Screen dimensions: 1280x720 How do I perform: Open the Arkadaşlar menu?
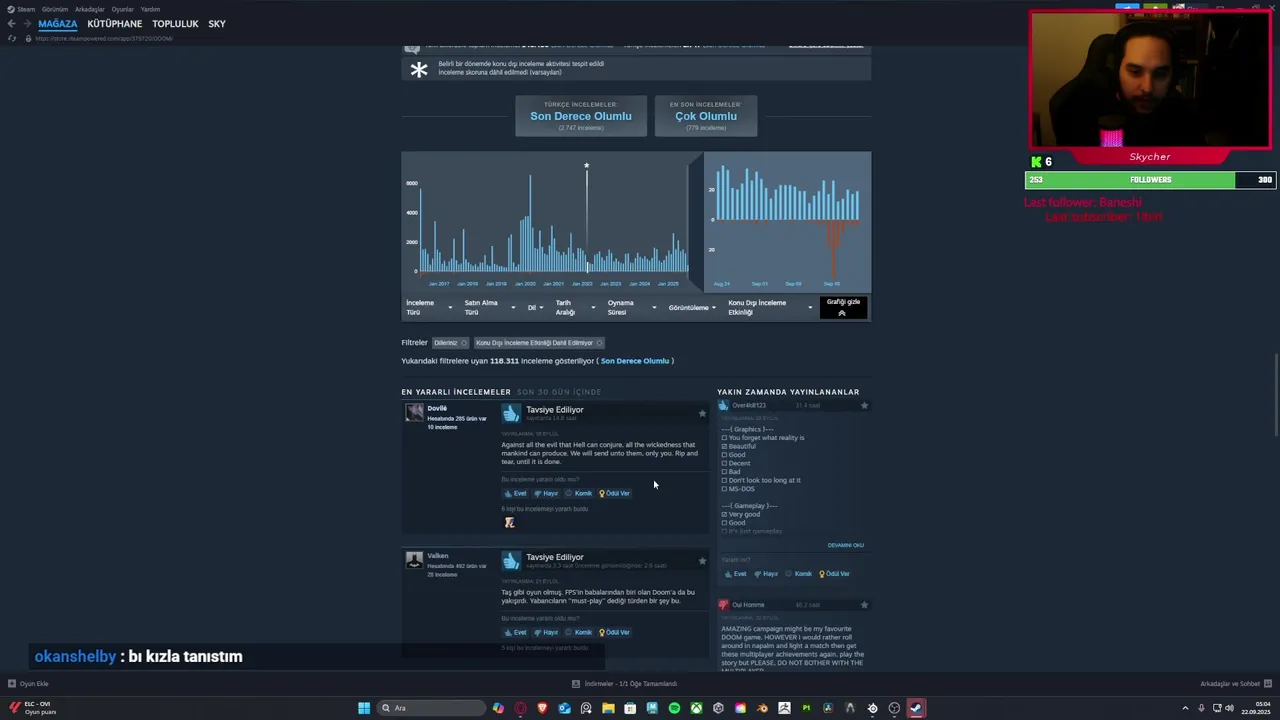90,9
